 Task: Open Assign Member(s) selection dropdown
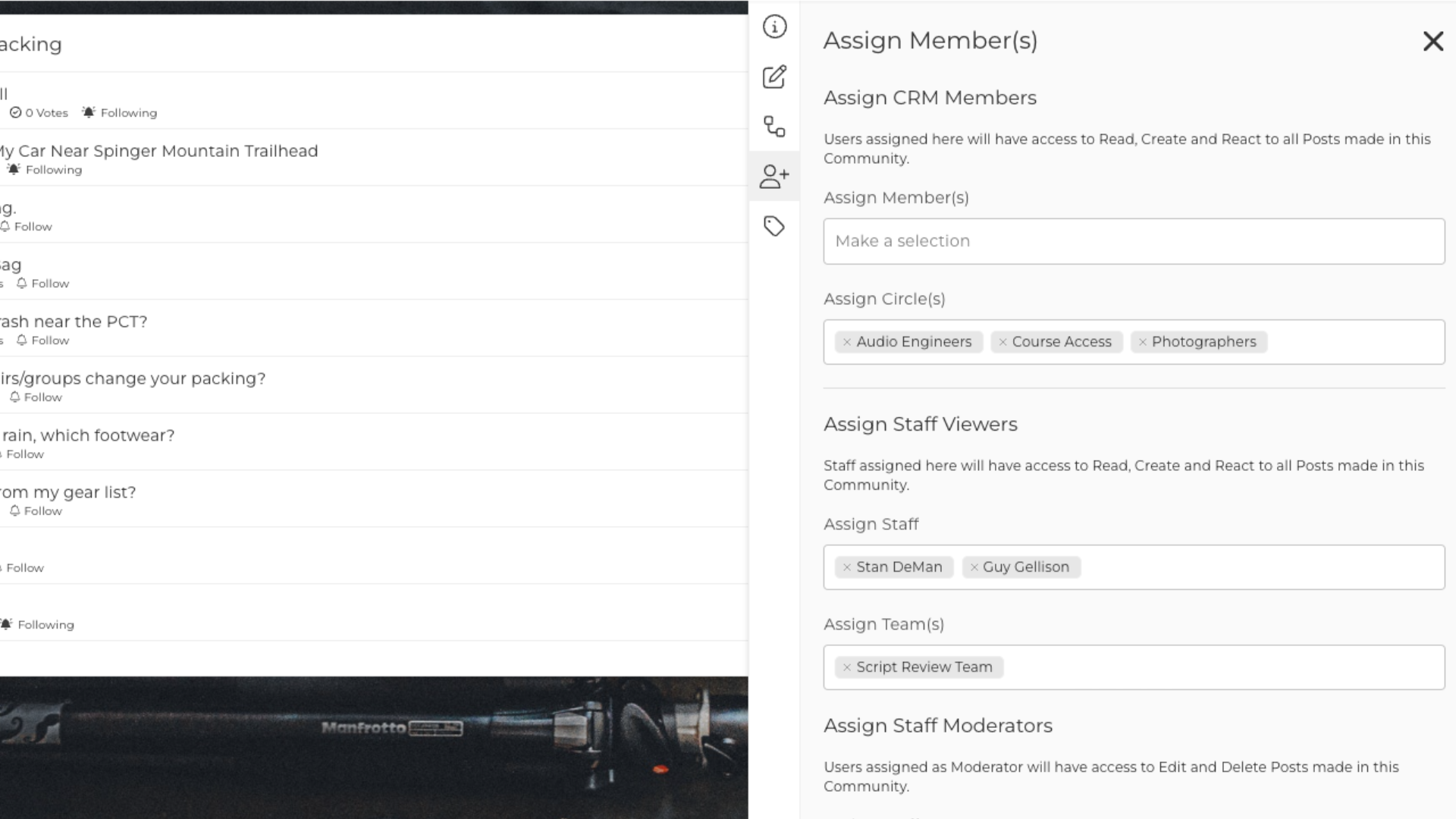coord(1133,241)
